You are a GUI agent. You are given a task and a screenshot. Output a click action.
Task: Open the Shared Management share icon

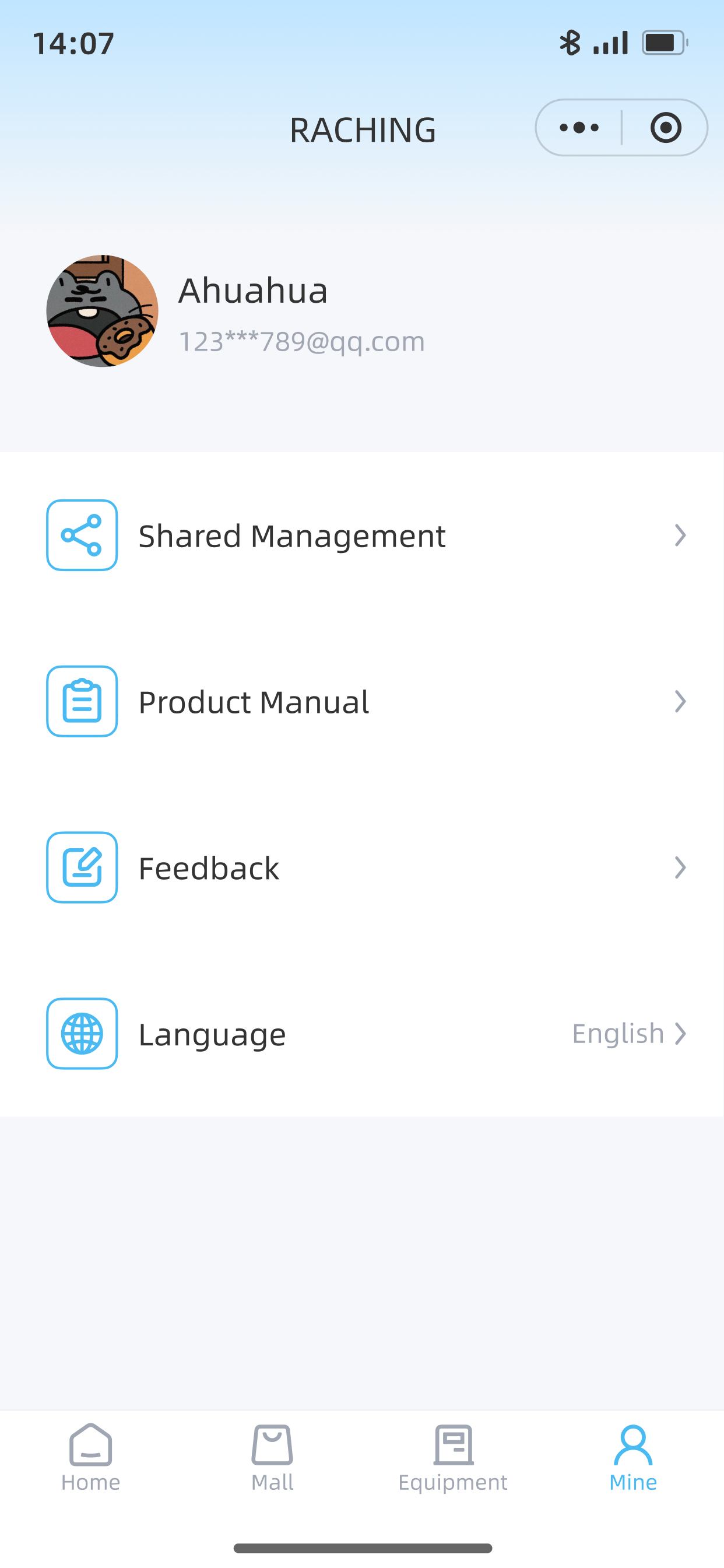pyautogui.click(x=82, y=535)
